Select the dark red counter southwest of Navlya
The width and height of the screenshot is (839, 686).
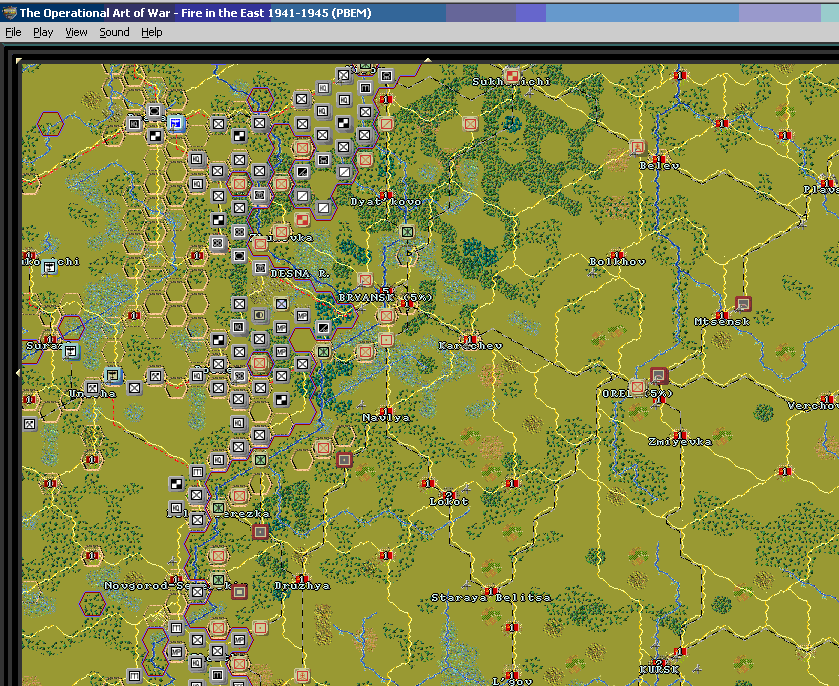pos(344,460)
